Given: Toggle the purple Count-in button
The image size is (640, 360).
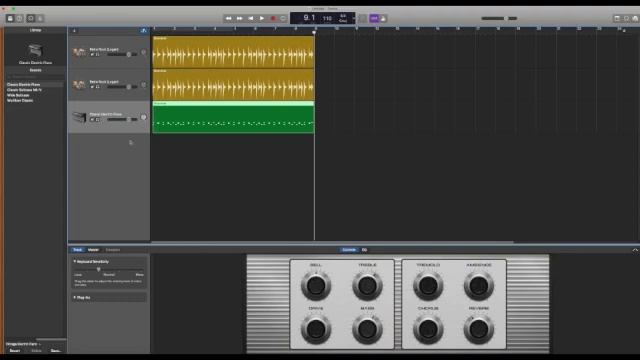Looking at the screenshot, I should coord(374,18).
